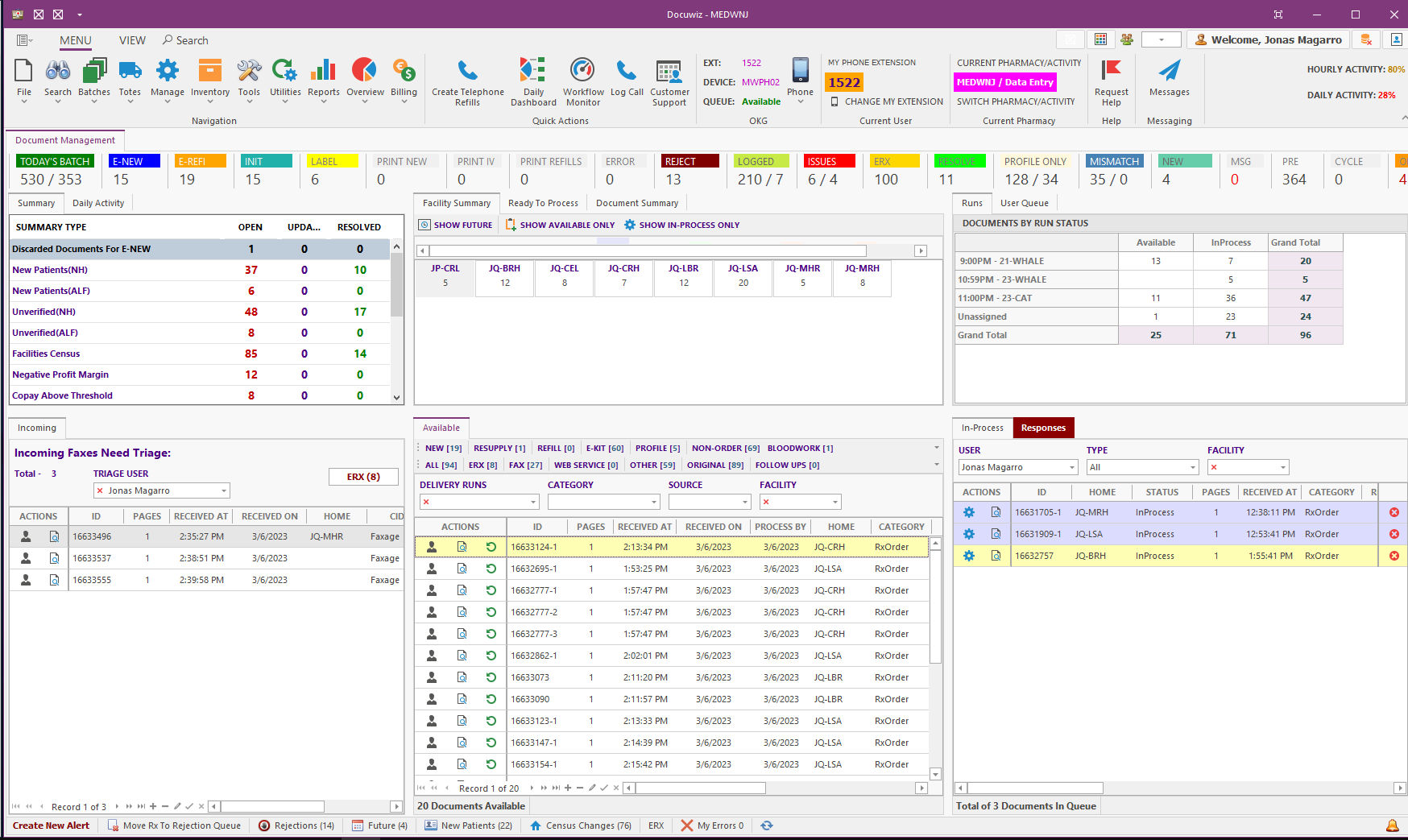1408x840 pixels.
Task: Click Move Rx To Rejection Queue
Action: click(174, 826)
